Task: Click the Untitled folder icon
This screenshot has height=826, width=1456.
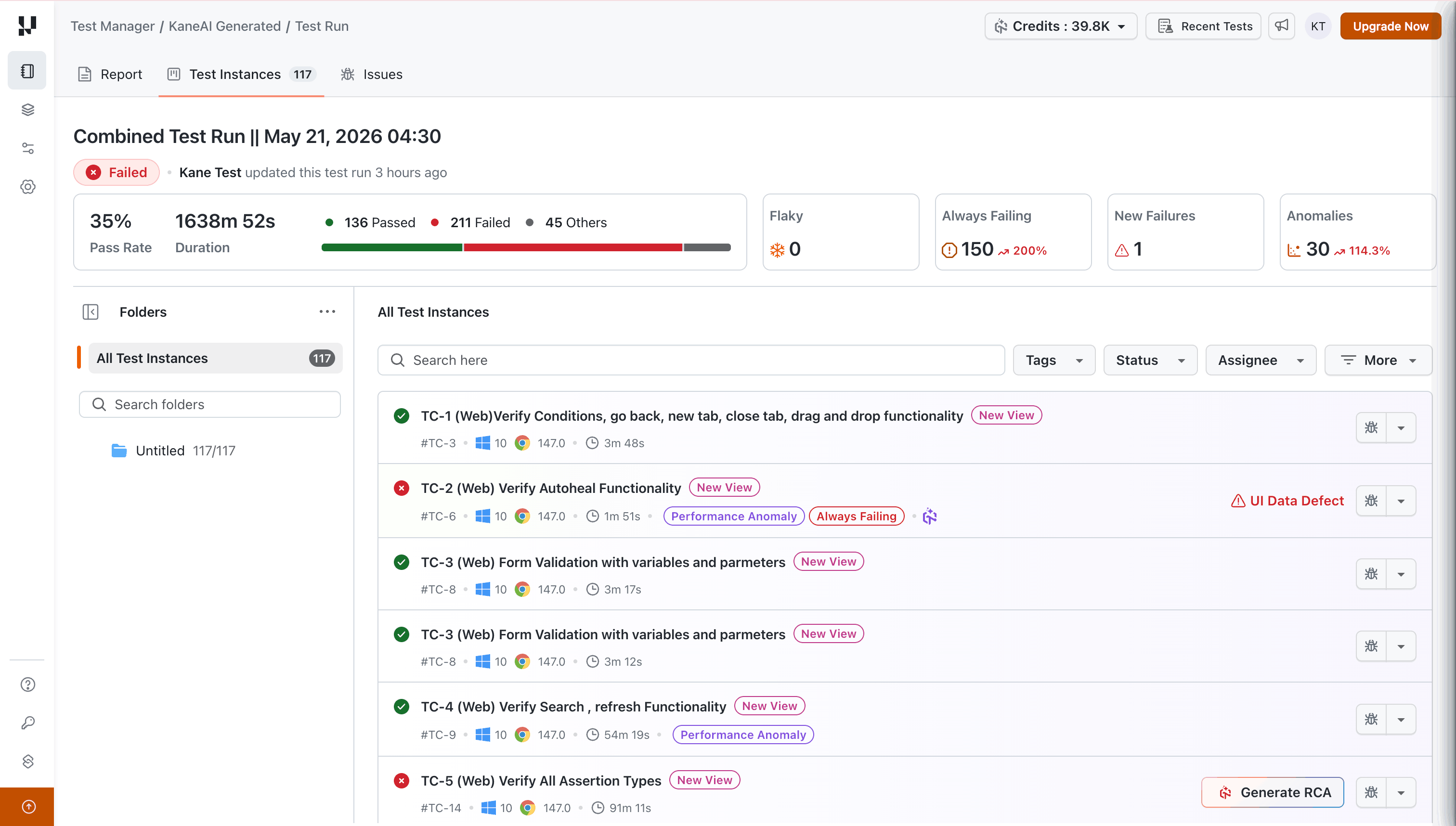Action: pyautogui.click(x=118, y=451)
